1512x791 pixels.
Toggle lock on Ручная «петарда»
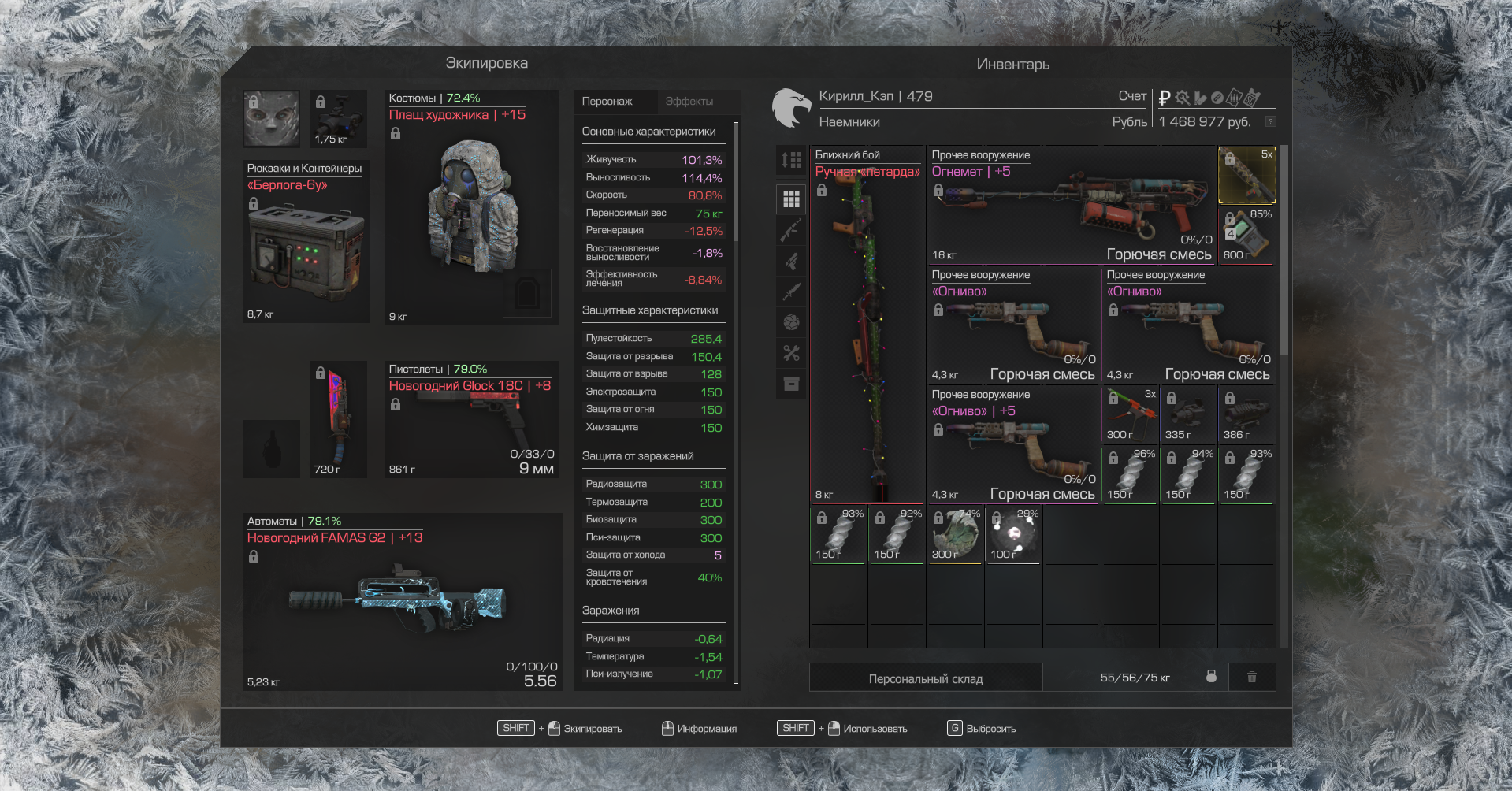pos(821,191)
